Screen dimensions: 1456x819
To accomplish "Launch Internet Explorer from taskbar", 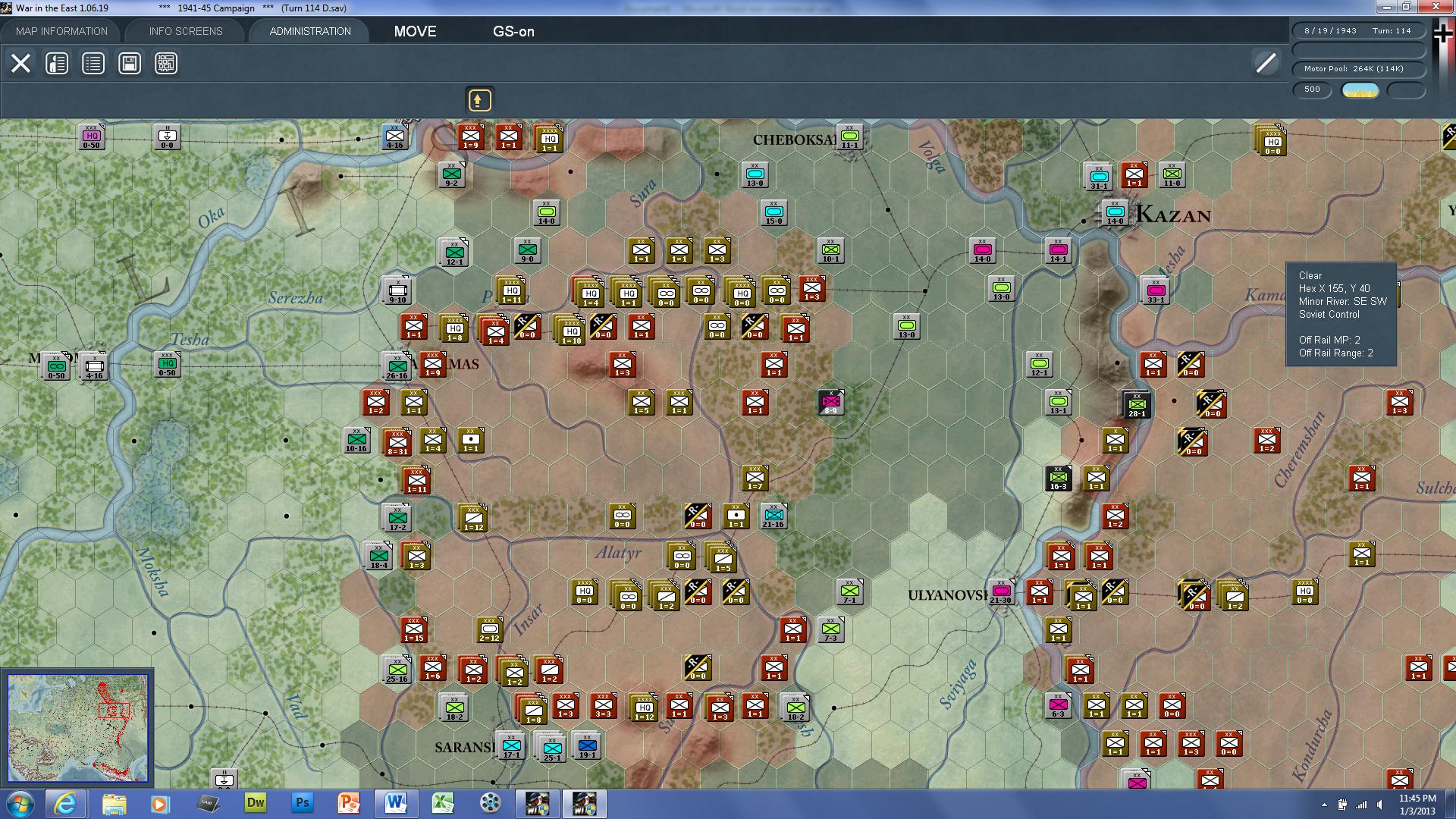I will pyautogui.click(x=65, y=803).
